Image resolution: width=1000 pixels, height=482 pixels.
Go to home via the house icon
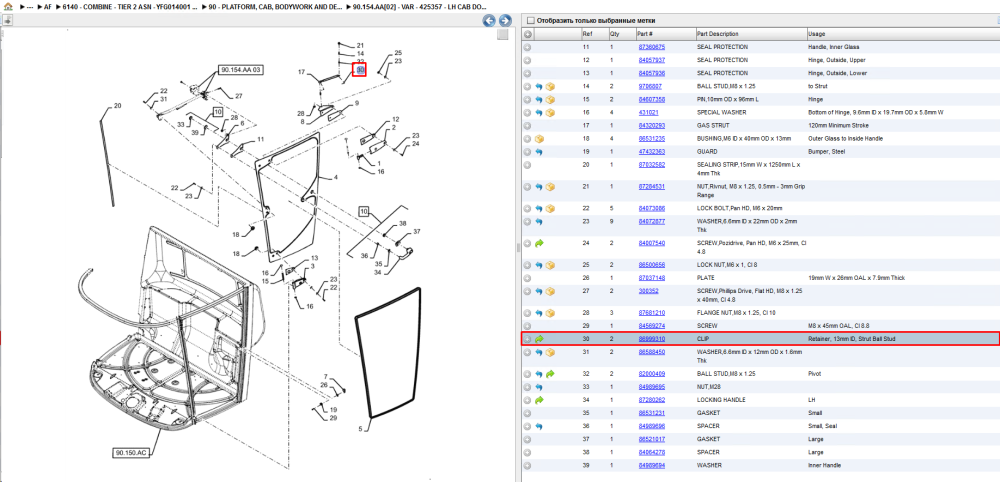pyautogui.click(x=8, y=6)
